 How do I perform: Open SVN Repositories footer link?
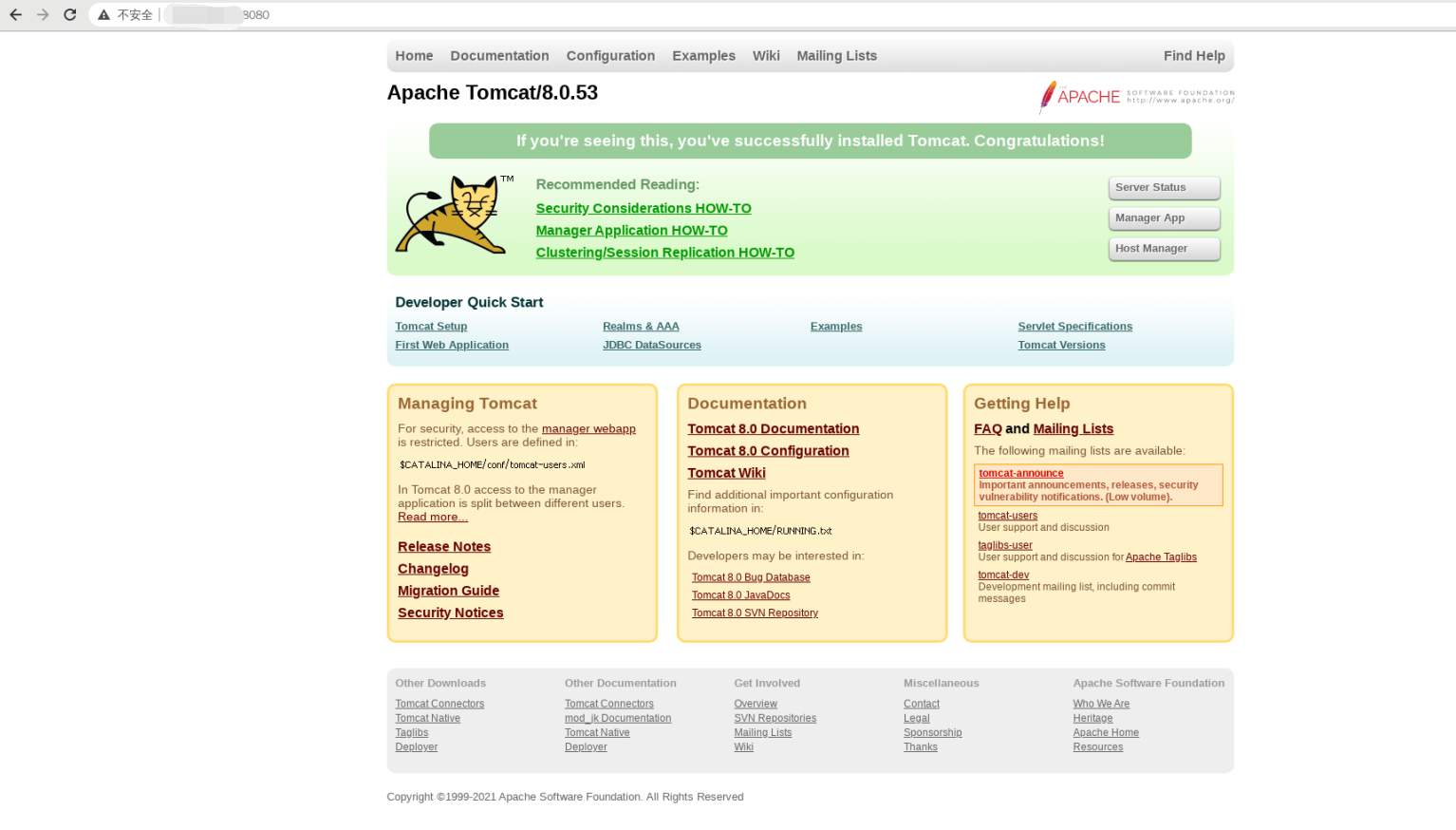pos(775,718)
